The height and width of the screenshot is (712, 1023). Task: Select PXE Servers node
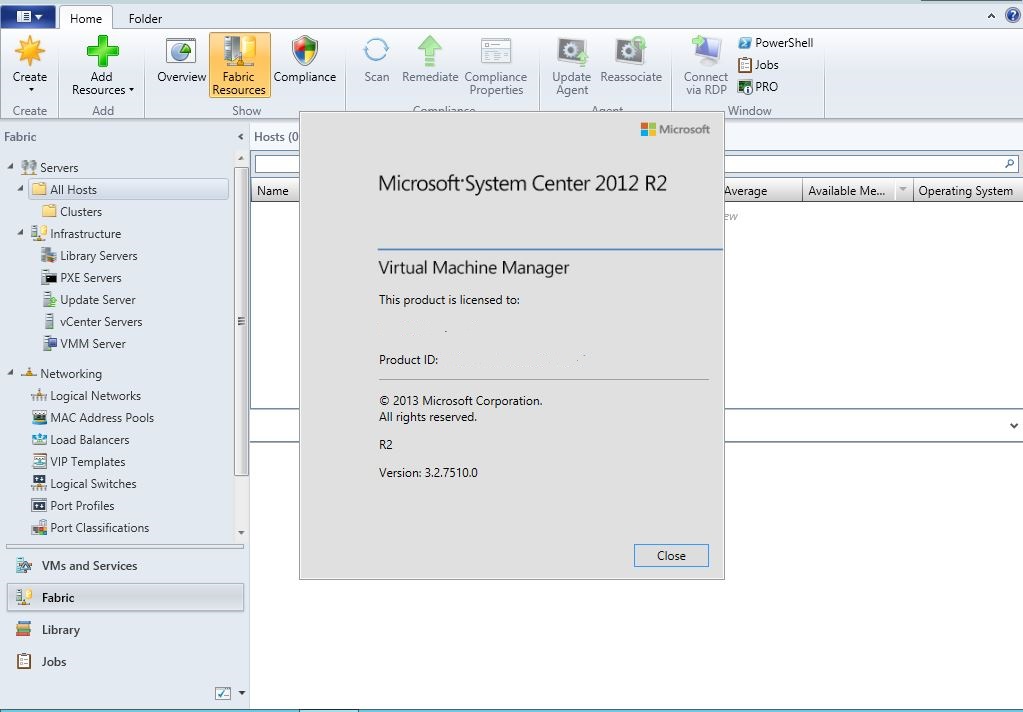(82, 277)
